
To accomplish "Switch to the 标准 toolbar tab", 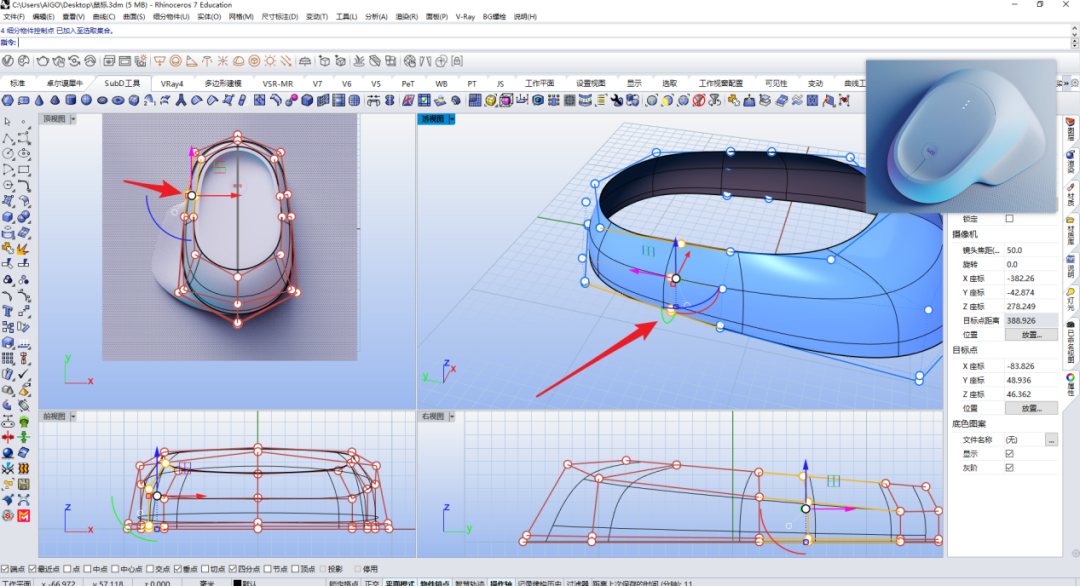I will coord(17,83).
